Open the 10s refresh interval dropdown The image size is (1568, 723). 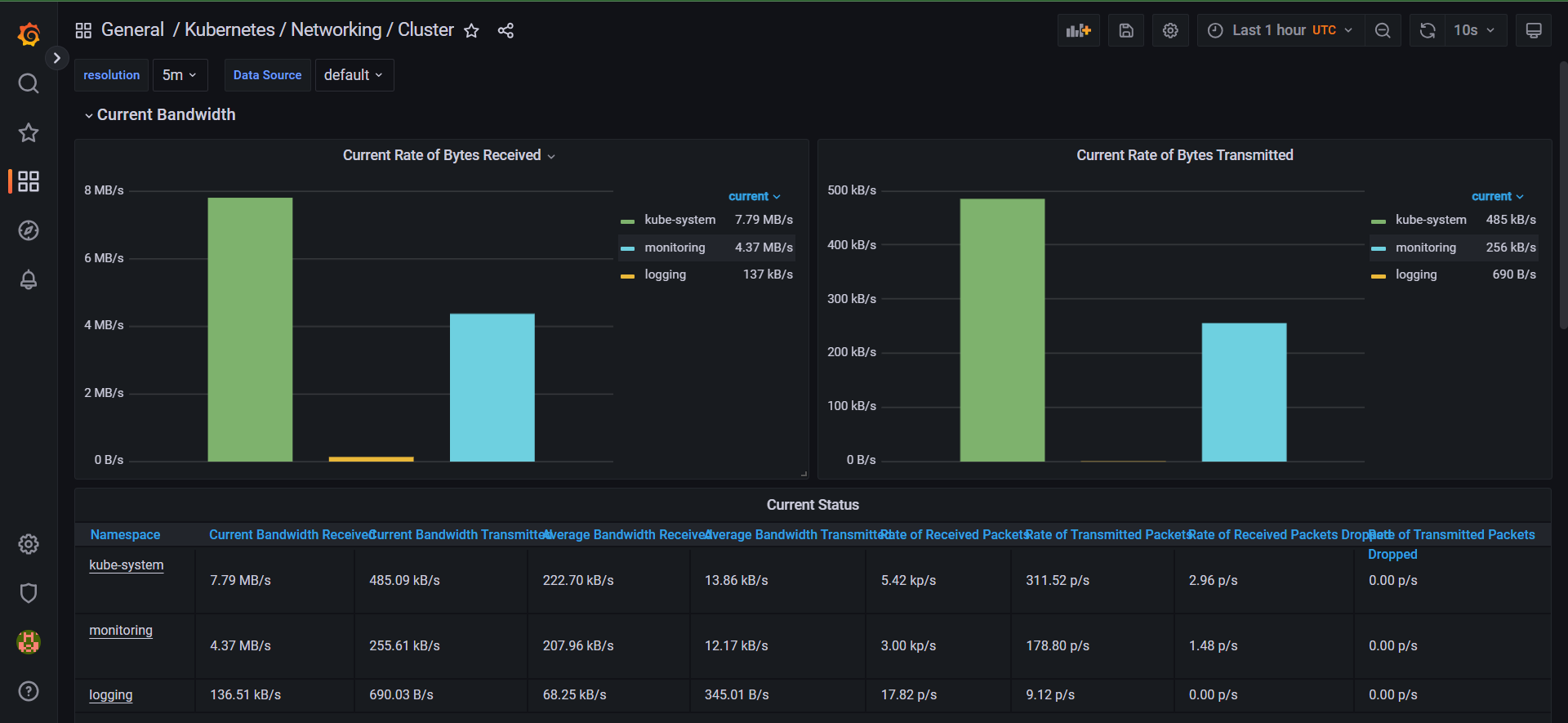[x=1475, y=30]
